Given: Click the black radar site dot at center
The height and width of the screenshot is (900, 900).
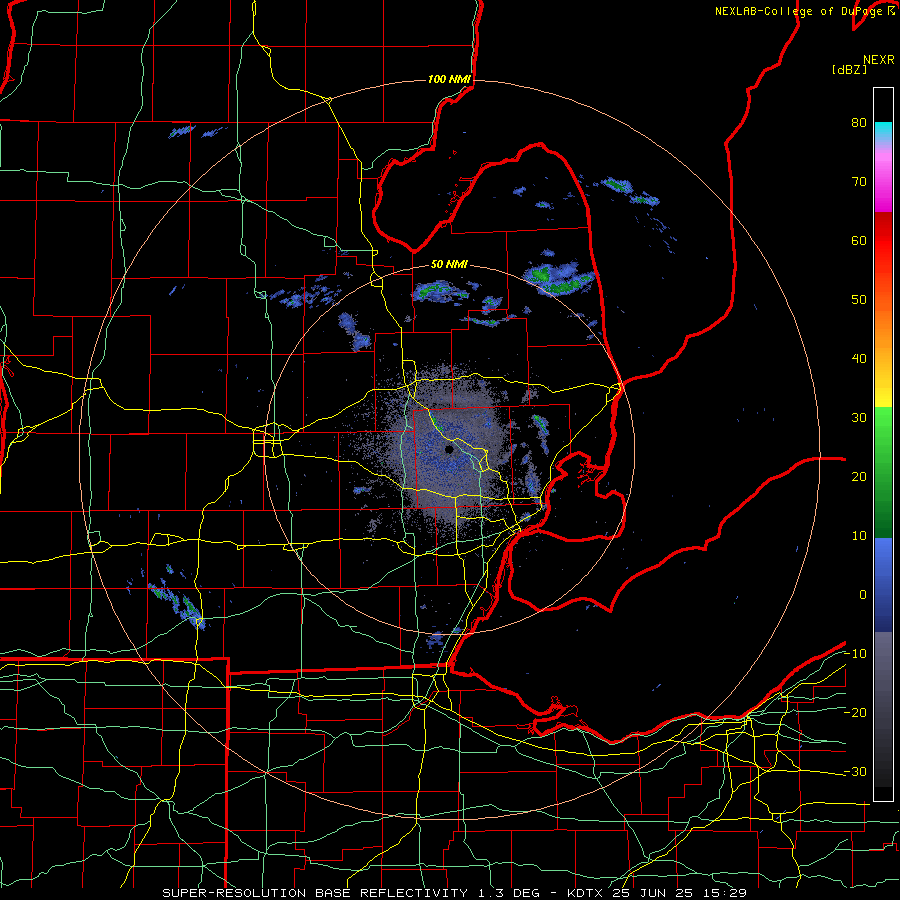Looking at the screenshot, I should pos(449,449).
